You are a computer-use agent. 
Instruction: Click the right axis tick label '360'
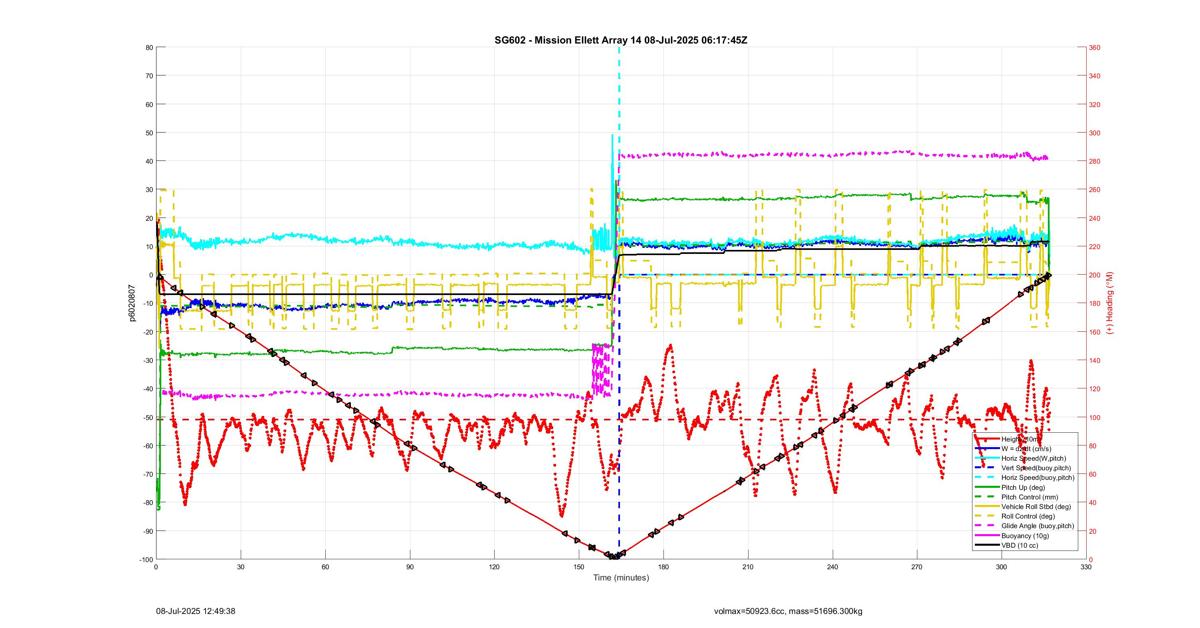click(x=1097, y=47)
